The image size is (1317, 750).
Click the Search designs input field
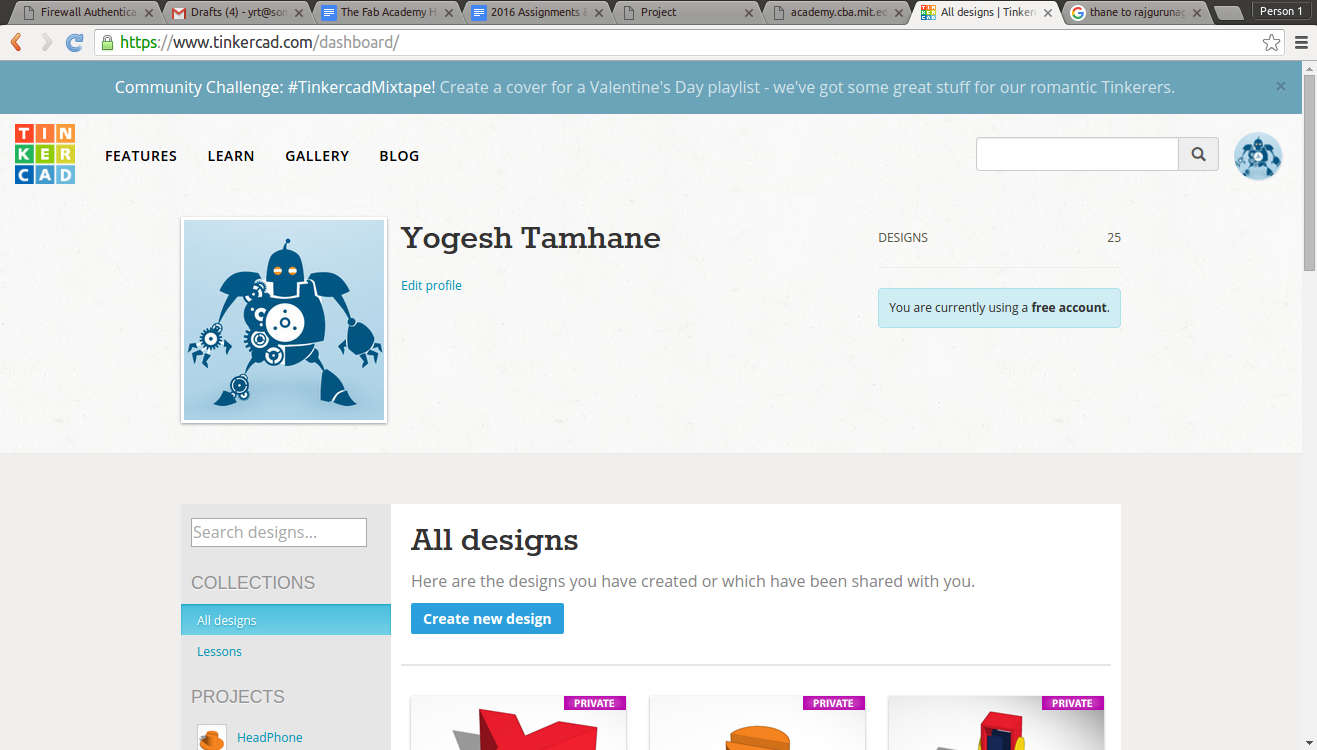tap(278, 532)
